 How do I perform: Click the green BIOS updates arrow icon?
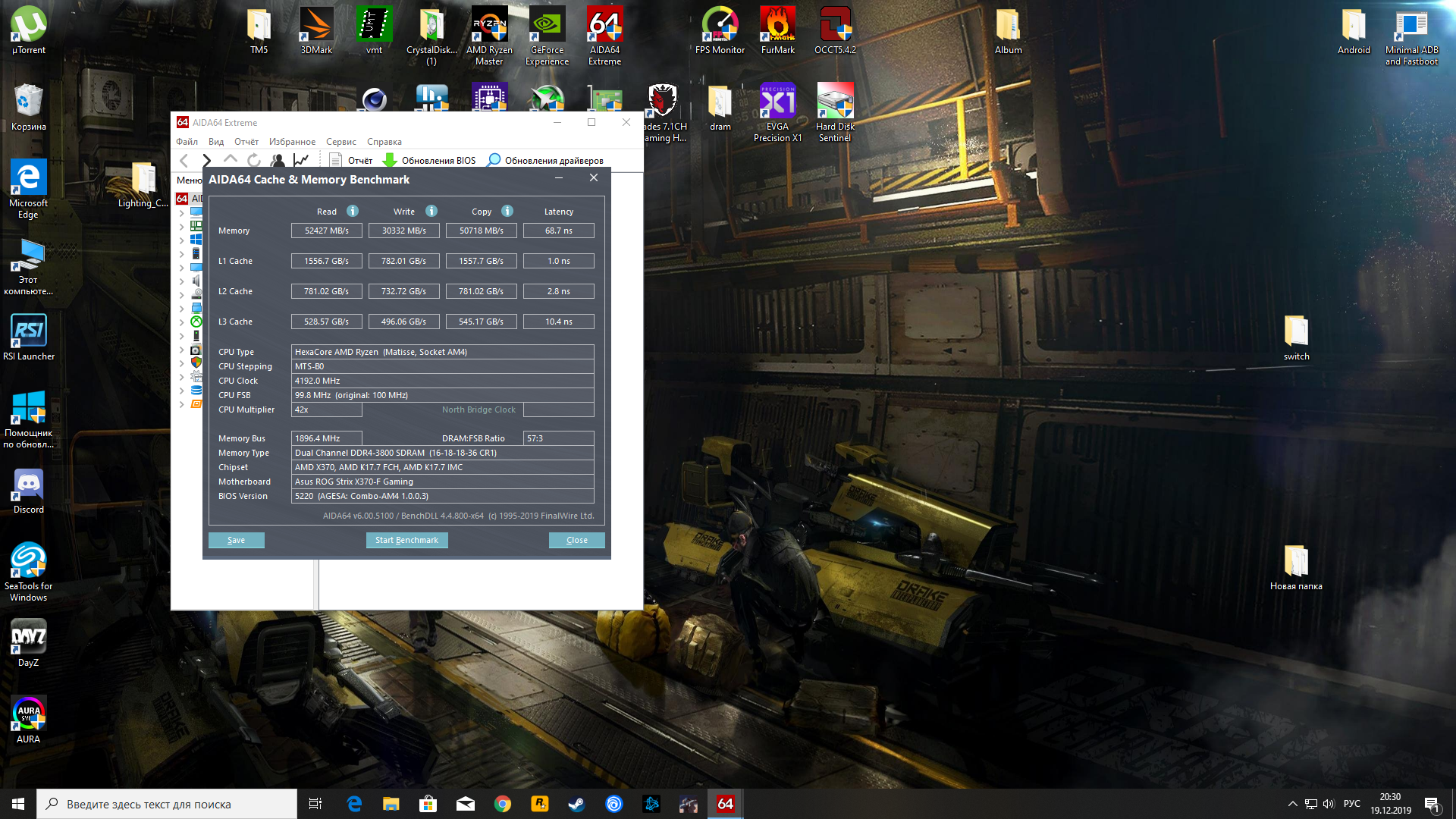[390, 160]
